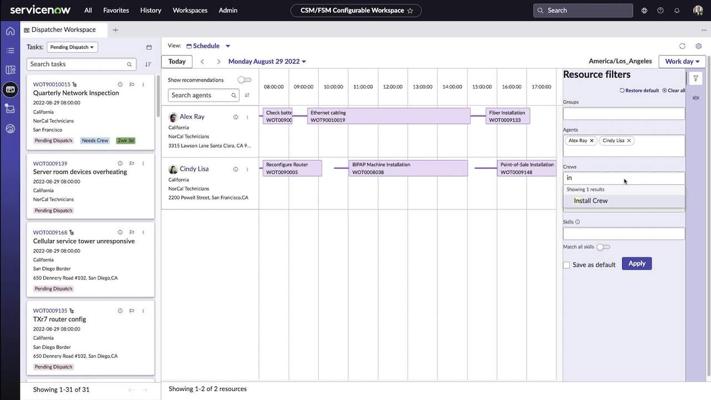Click the filter funnel icon in right panel

pos(696,78)
